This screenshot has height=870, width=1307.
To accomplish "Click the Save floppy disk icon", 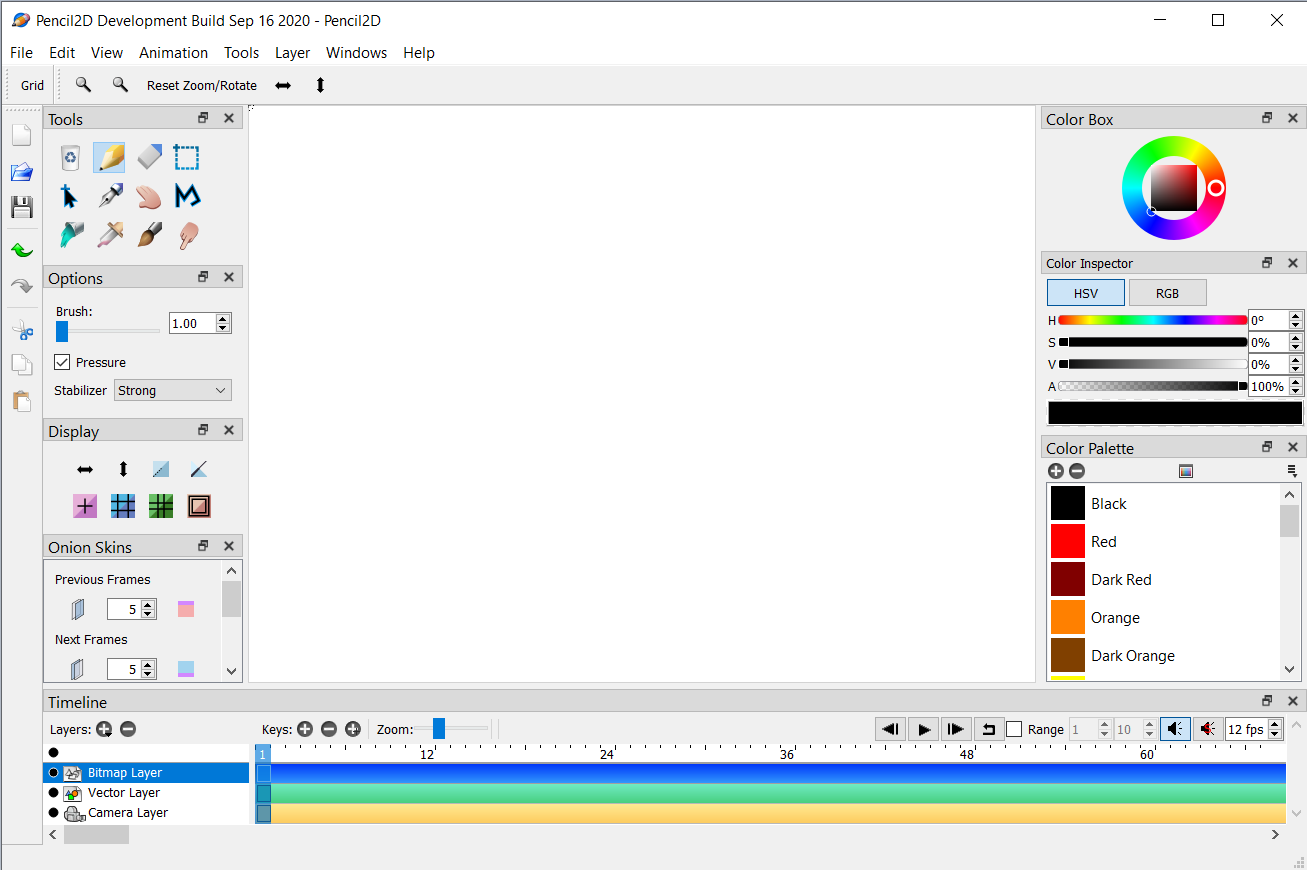I will [21, 208].
